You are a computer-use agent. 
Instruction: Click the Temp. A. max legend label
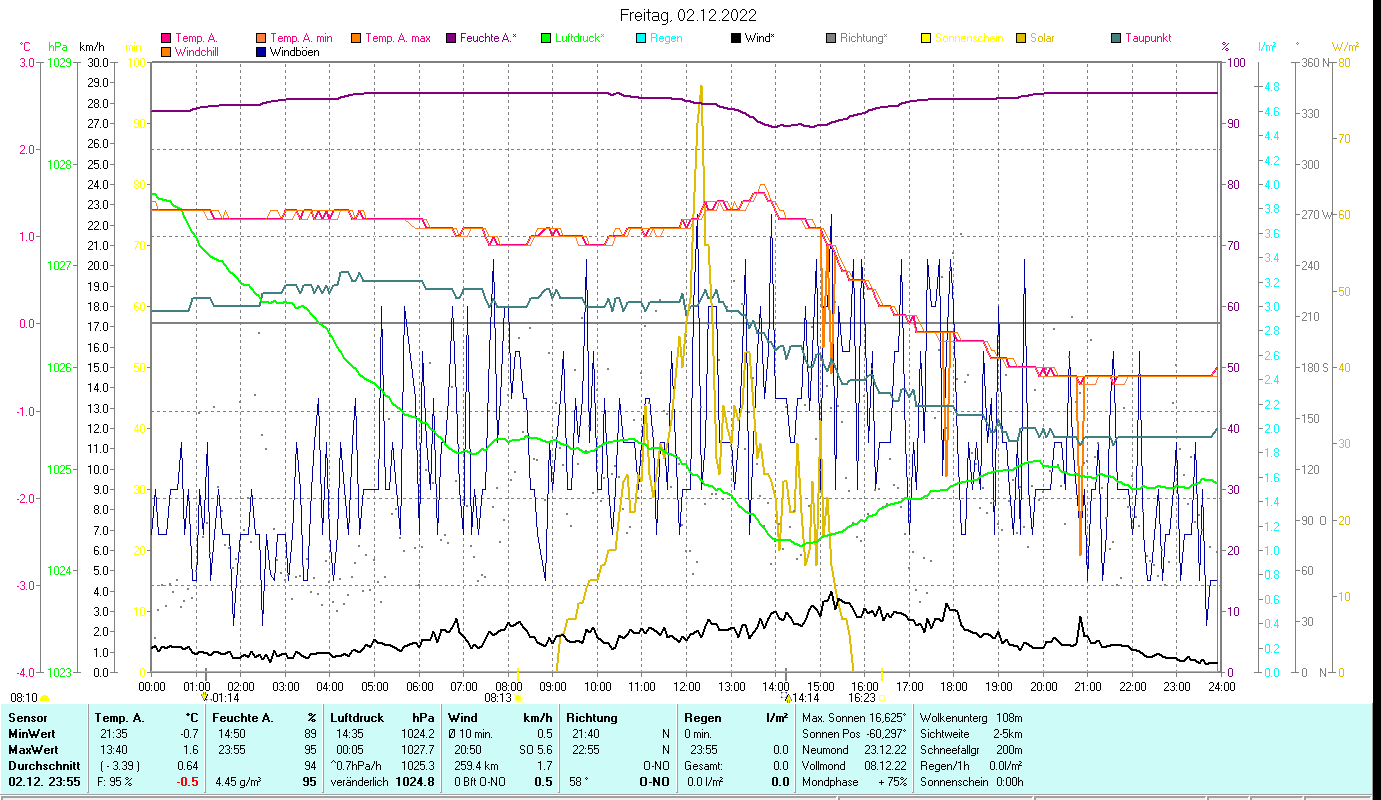[x=397, y=39]
